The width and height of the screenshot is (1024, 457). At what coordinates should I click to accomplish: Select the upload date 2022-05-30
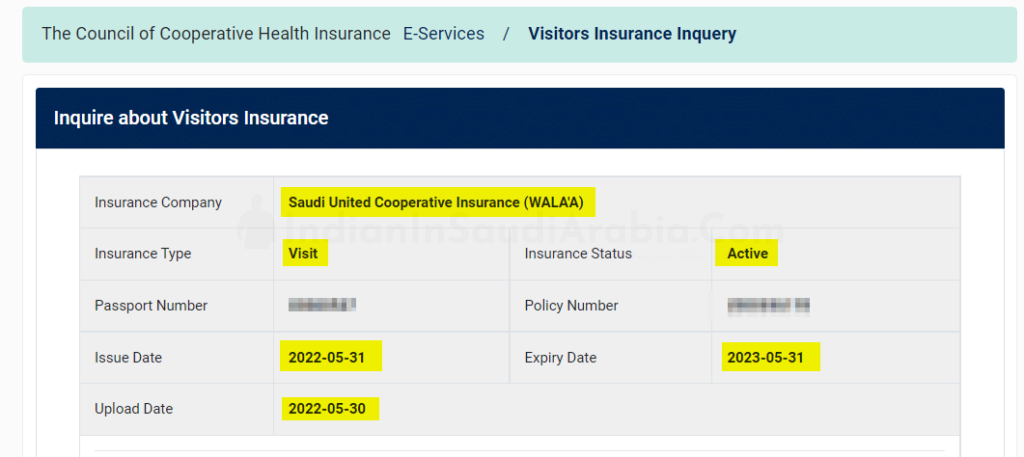coord(327,409)
